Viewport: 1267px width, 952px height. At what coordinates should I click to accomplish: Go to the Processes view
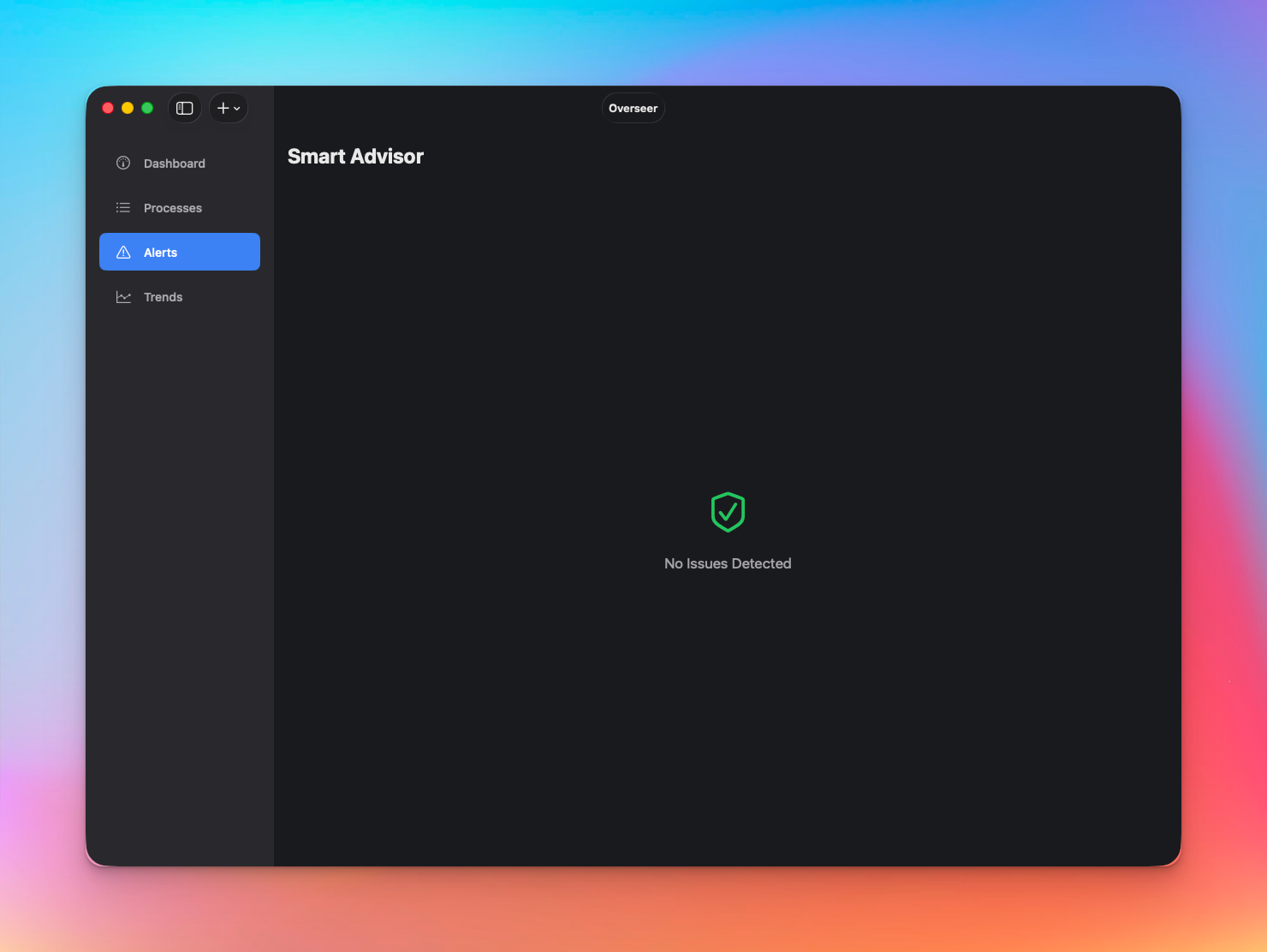(172, 208)
